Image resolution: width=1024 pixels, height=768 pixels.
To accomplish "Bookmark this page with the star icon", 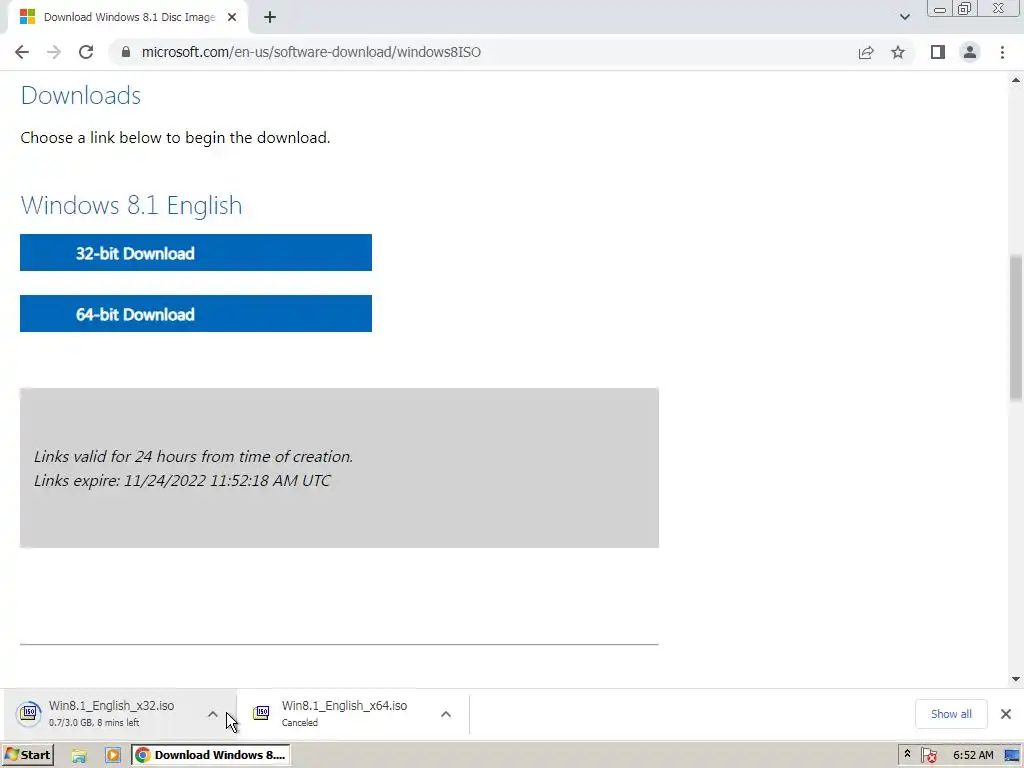I will (x=898, y=52).
